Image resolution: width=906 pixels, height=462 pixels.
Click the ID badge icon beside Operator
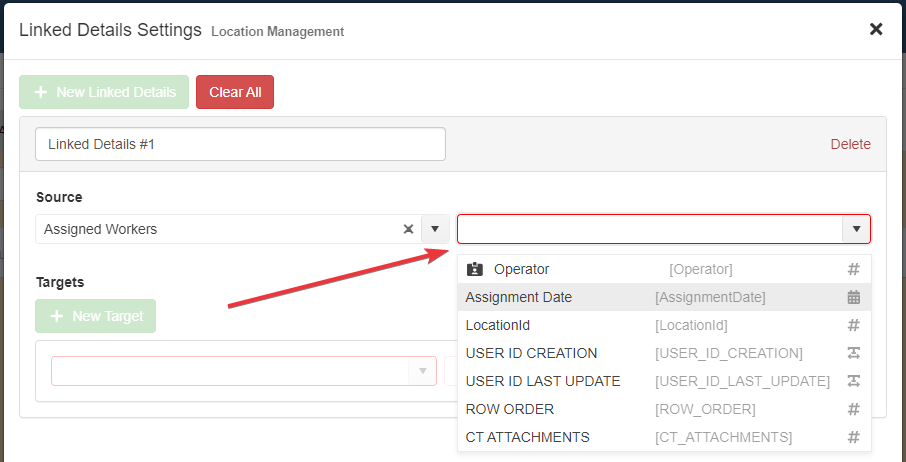pos(475,269)
